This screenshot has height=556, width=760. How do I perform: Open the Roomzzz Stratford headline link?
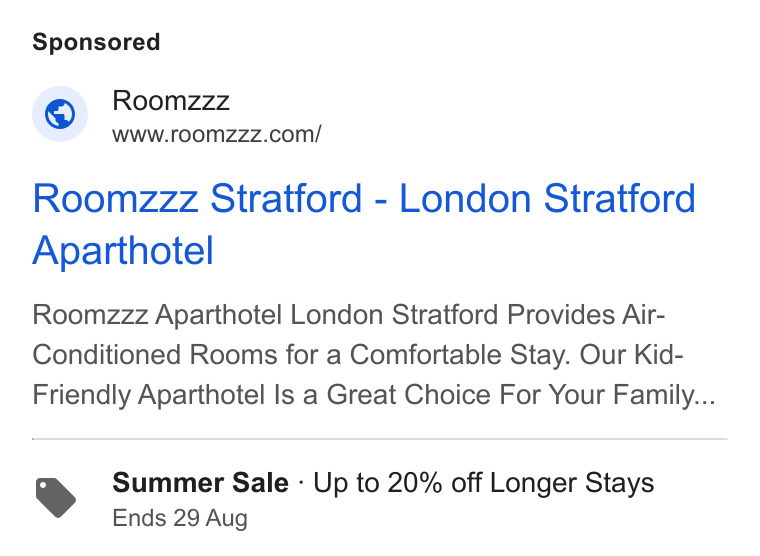click(364, 224)
